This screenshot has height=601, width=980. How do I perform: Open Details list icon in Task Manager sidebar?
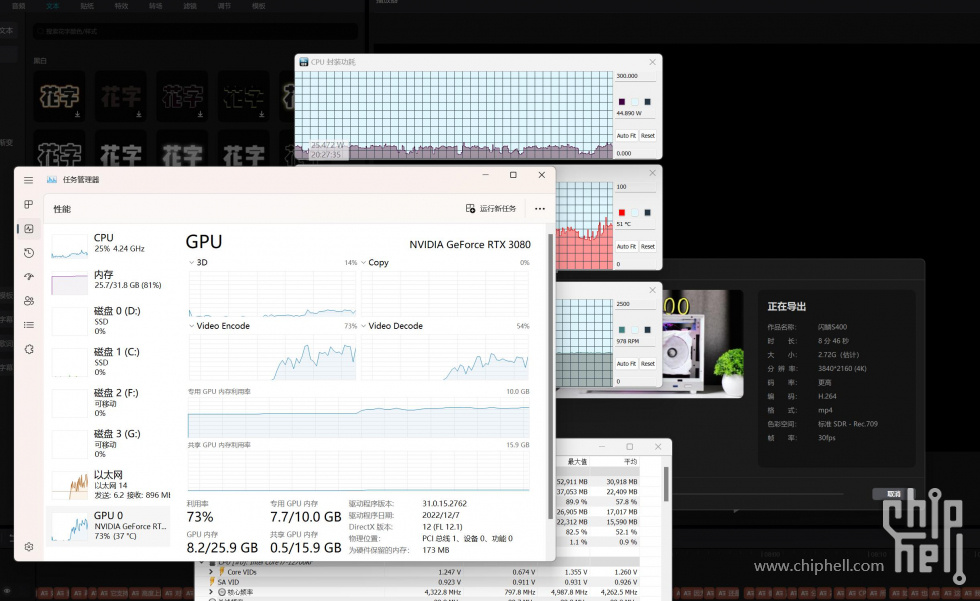click(29, 325)
